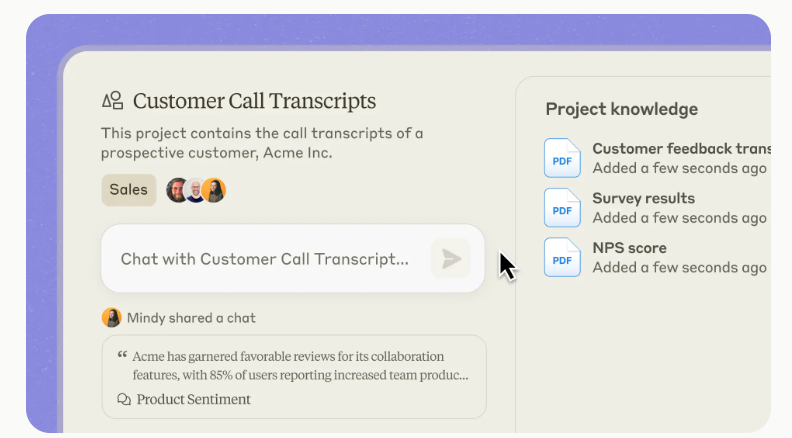Screen dimensions: 792x438
Task: Click the Acme favorable reviews quote text
Action: tap(299, 366)
